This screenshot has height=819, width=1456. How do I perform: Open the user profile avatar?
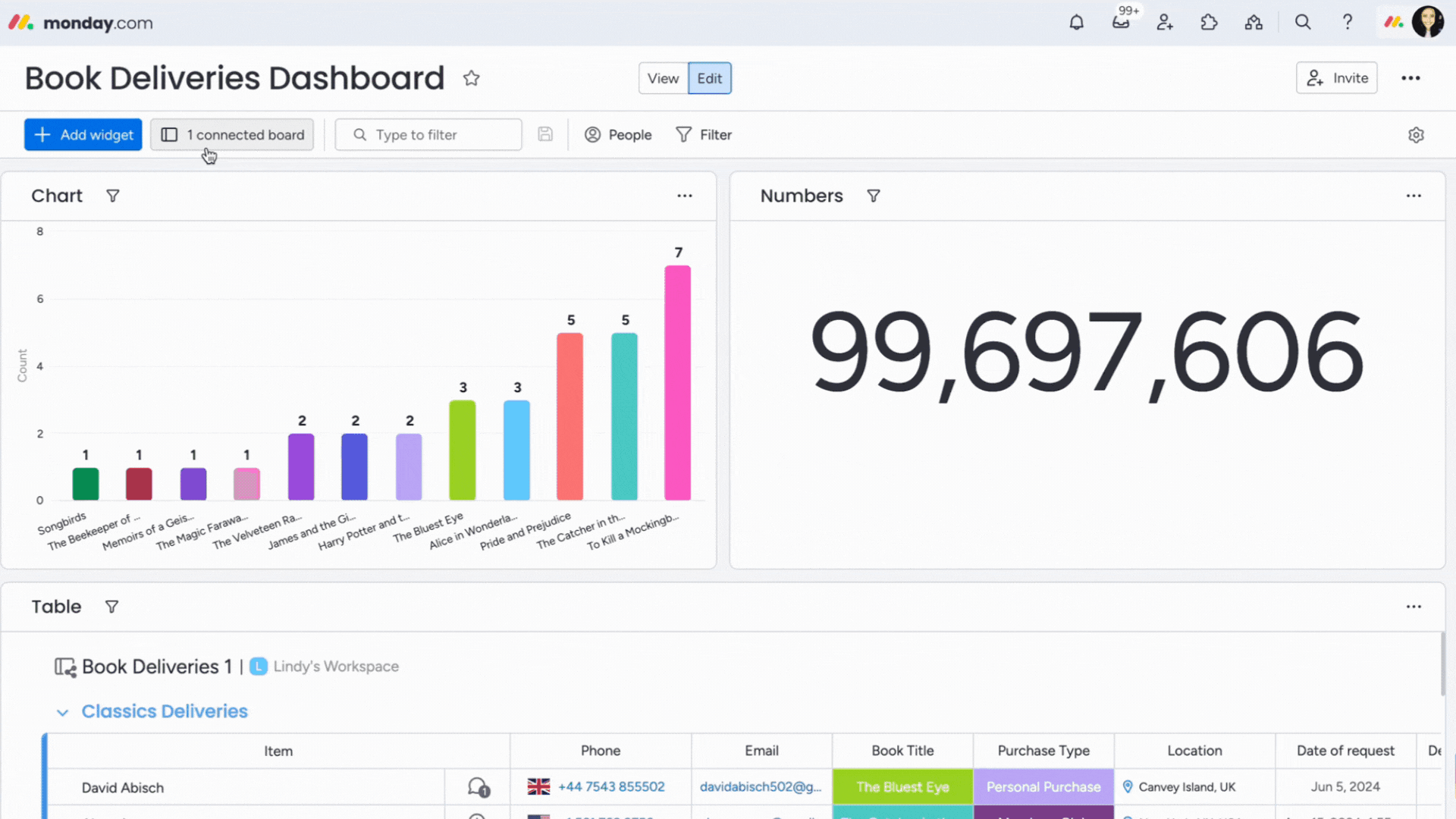click(1428, 22)
